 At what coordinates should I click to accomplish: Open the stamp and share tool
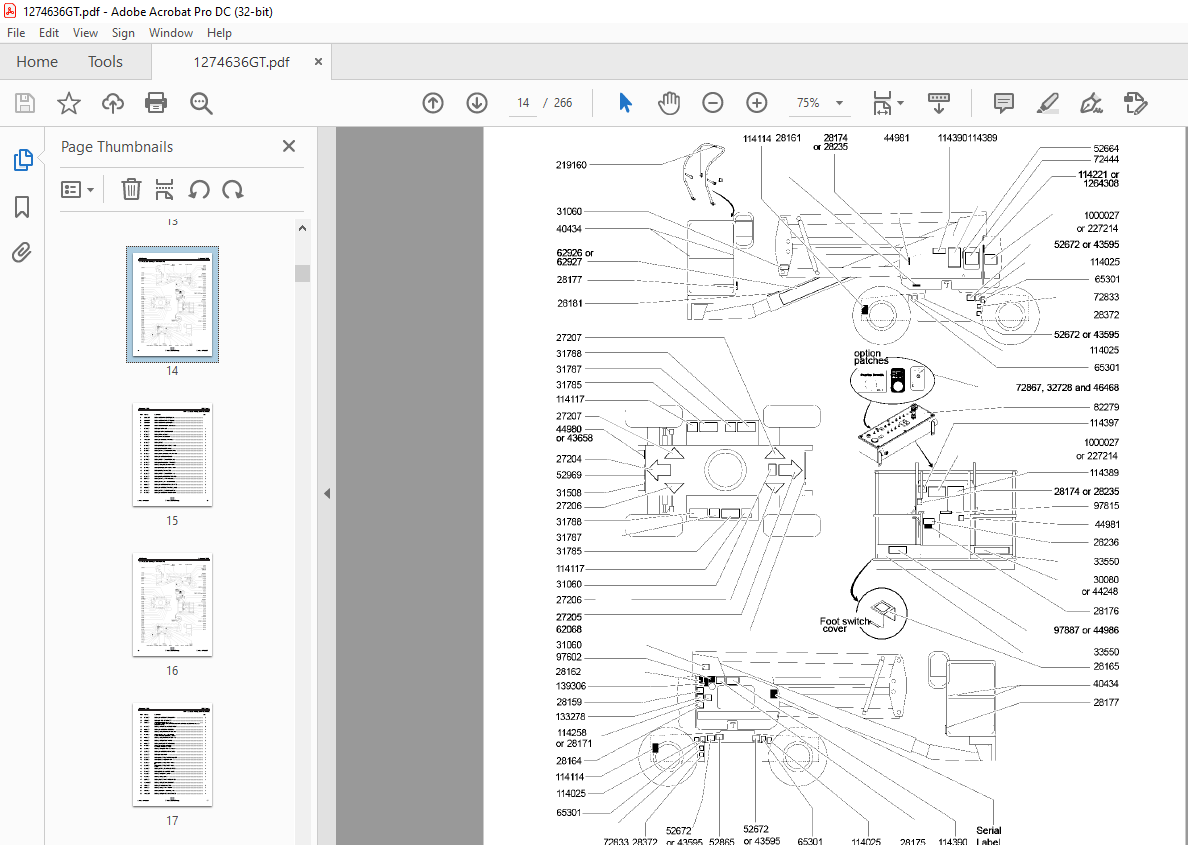click(1135, 103)
